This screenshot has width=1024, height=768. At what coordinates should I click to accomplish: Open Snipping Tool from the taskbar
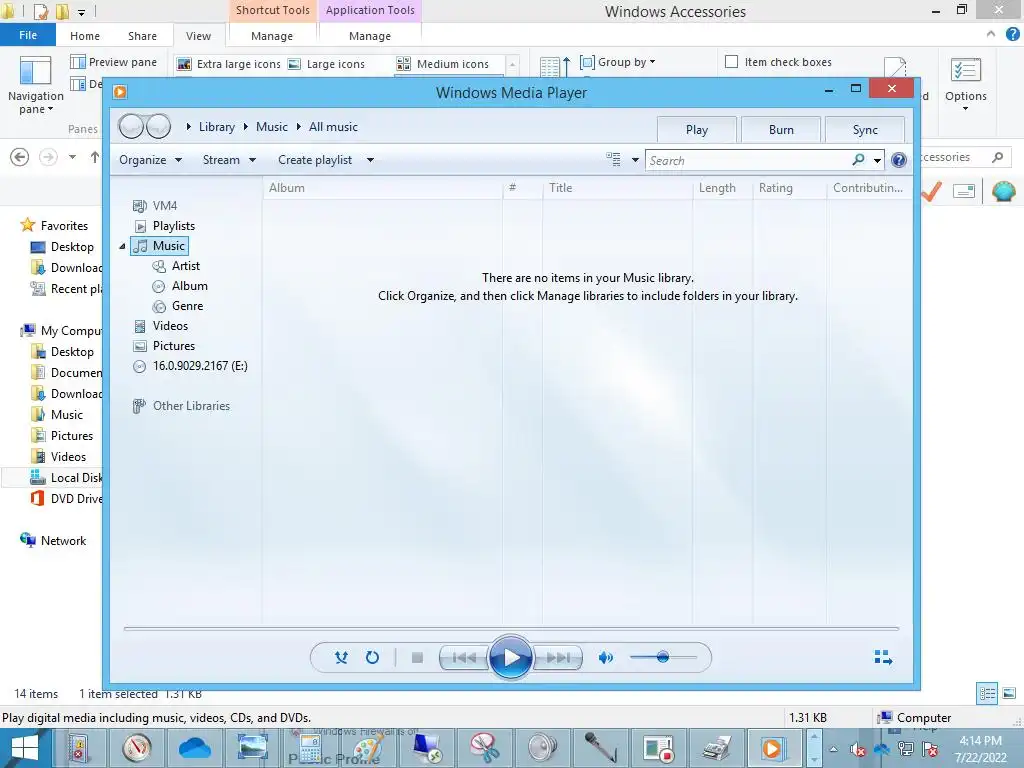pyautogui.click(x=484, y=748)
